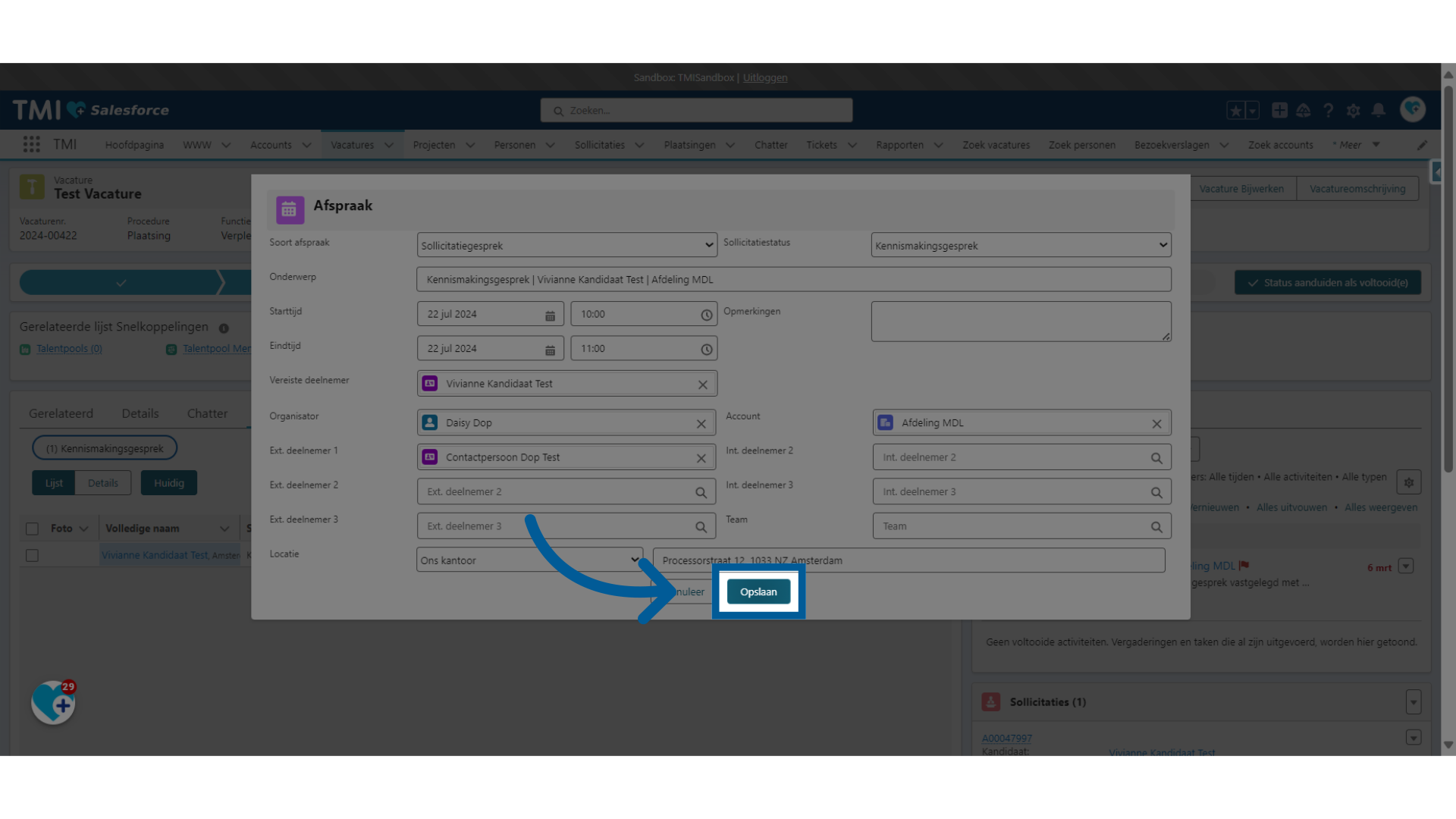Remove Vivianne Kandidaat Test from Vereiste deelnemer
The width and height of the screenshot is (1456, 819).
(702, 385)
